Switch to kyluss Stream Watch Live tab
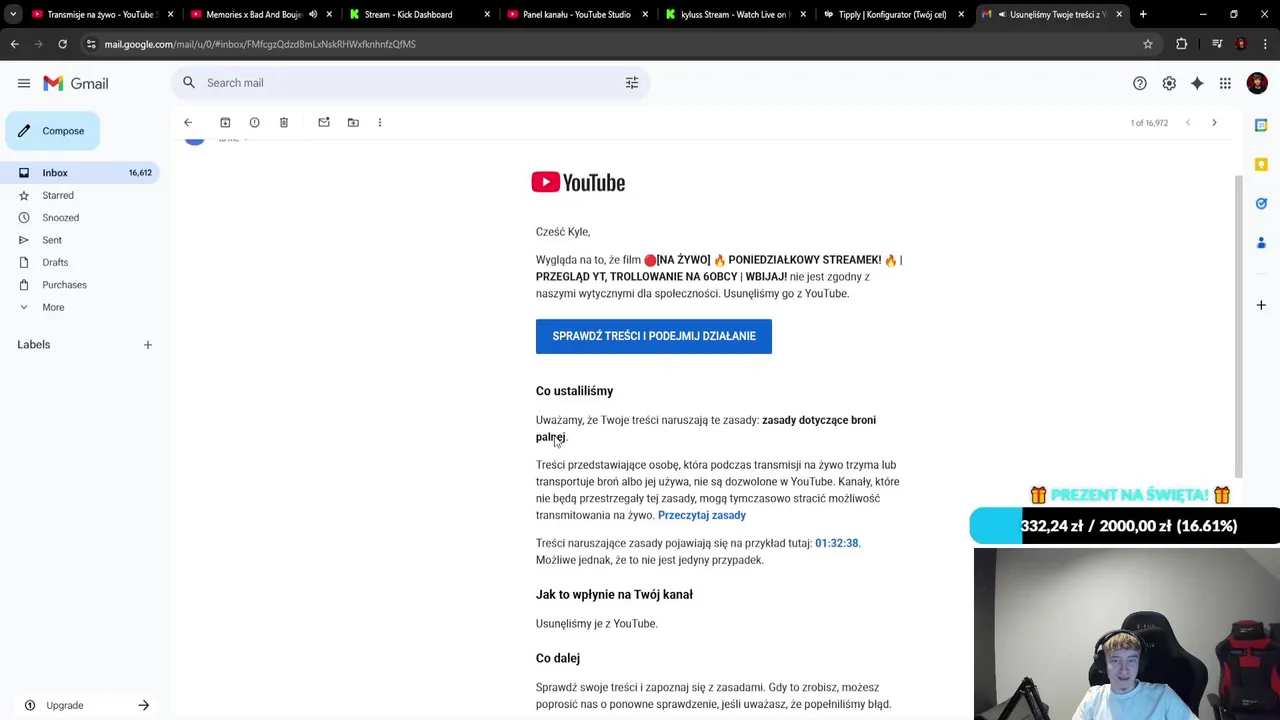1280x720 pixels. pos(735,14)
